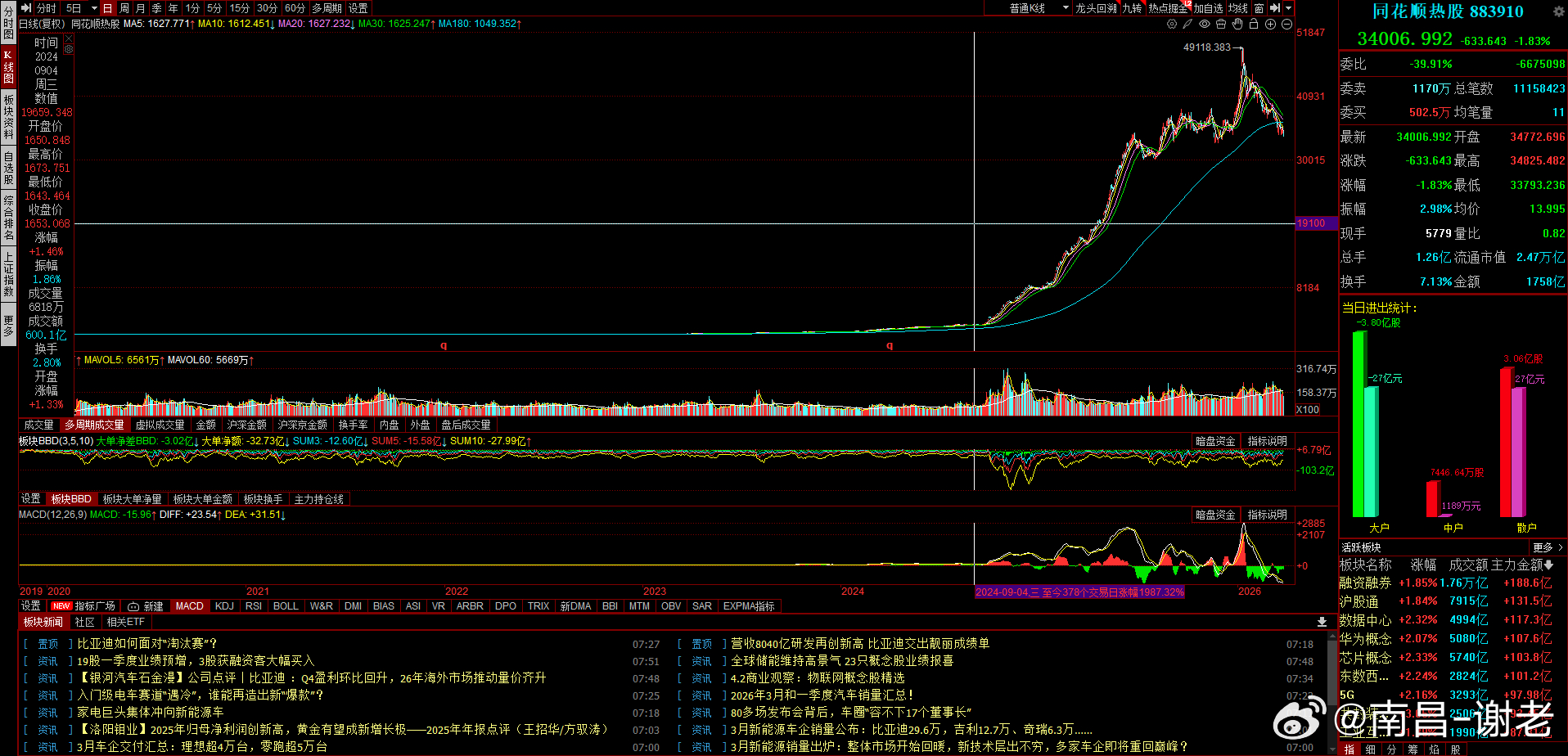Screen dimensions: 1568x756
Task: Click the 加自选 add to watchlist button
Action: click(1208, 8)
